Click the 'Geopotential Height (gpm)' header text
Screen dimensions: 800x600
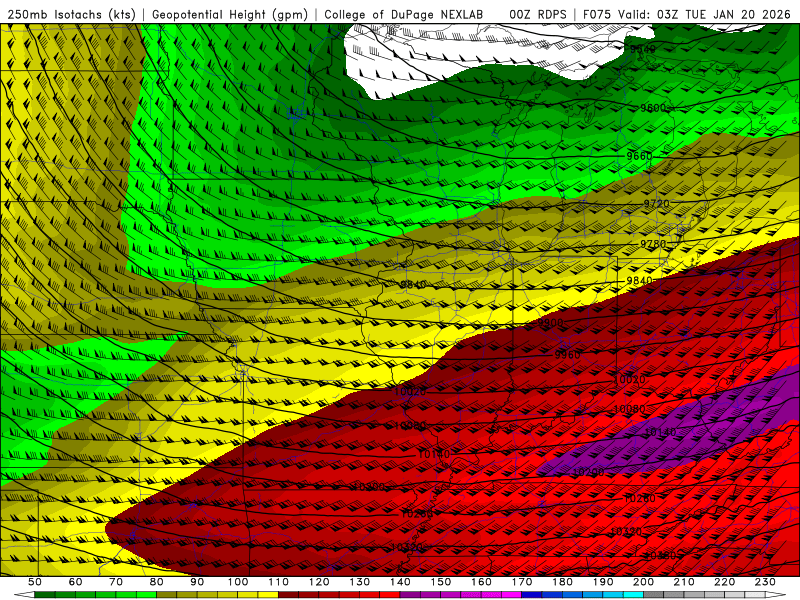230,15
